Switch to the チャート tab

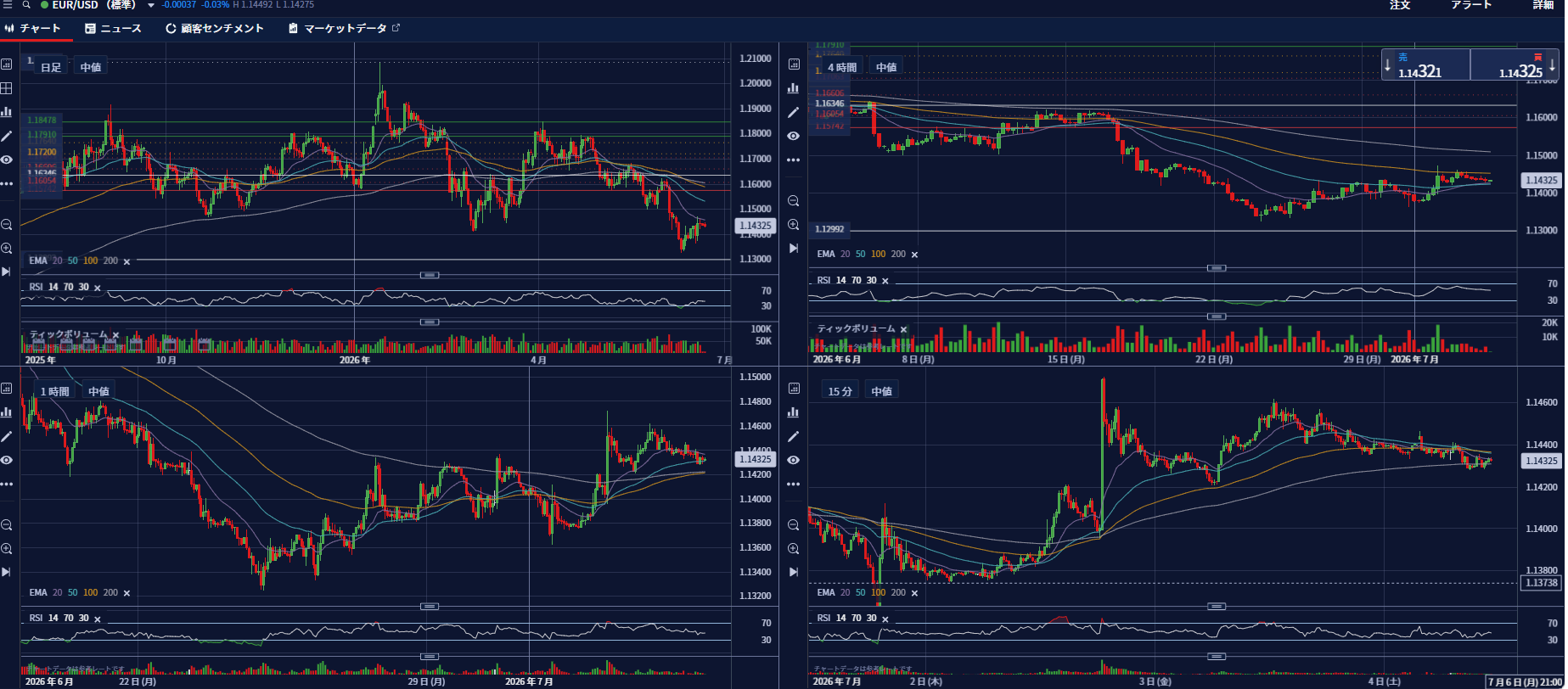[36, 29]
